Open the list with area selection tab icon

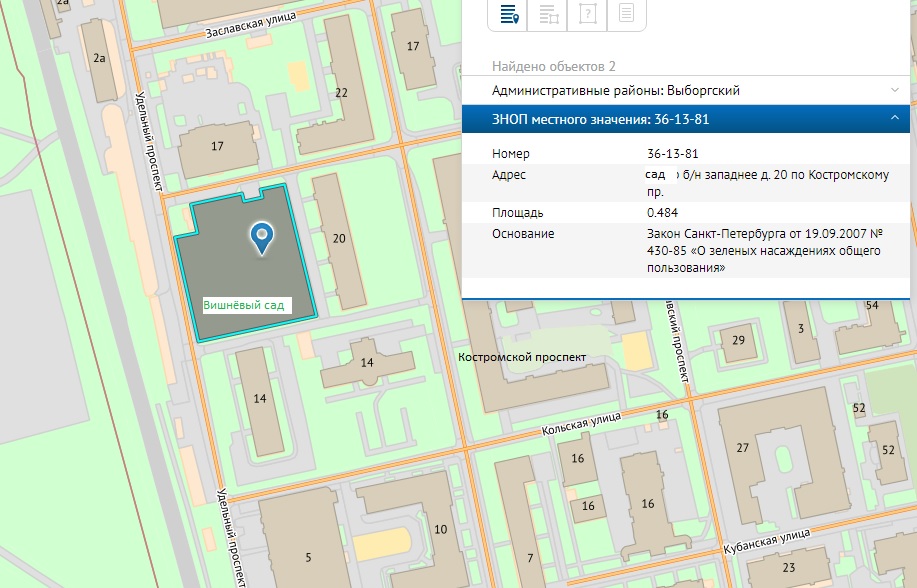coord(548,14)
